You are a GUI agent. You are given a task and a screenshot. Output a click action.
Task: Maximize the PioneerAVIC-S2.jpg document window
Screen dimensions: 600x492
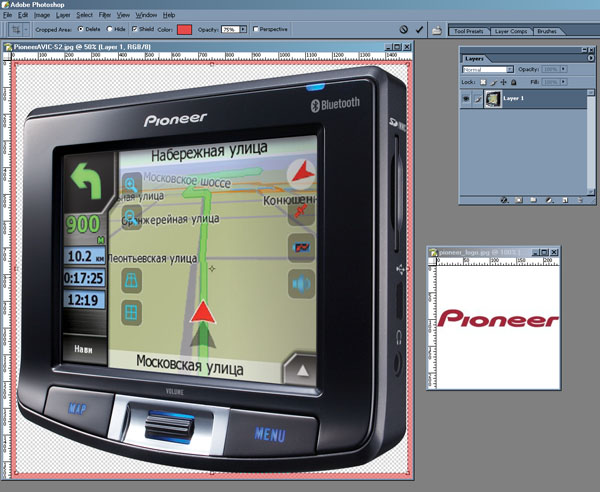(x=398, y=47)
